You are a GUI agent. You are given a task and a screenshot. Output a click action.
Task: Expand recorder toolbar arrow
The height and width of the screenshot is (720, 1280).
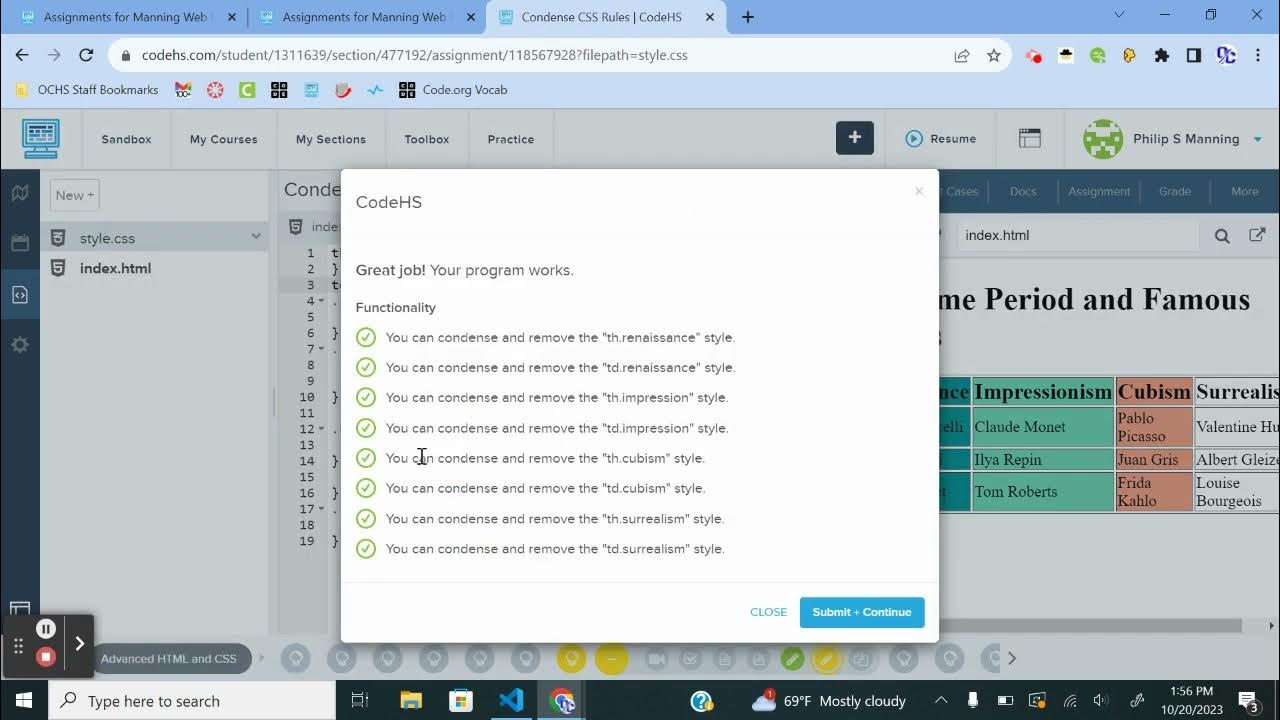point(80,643)
